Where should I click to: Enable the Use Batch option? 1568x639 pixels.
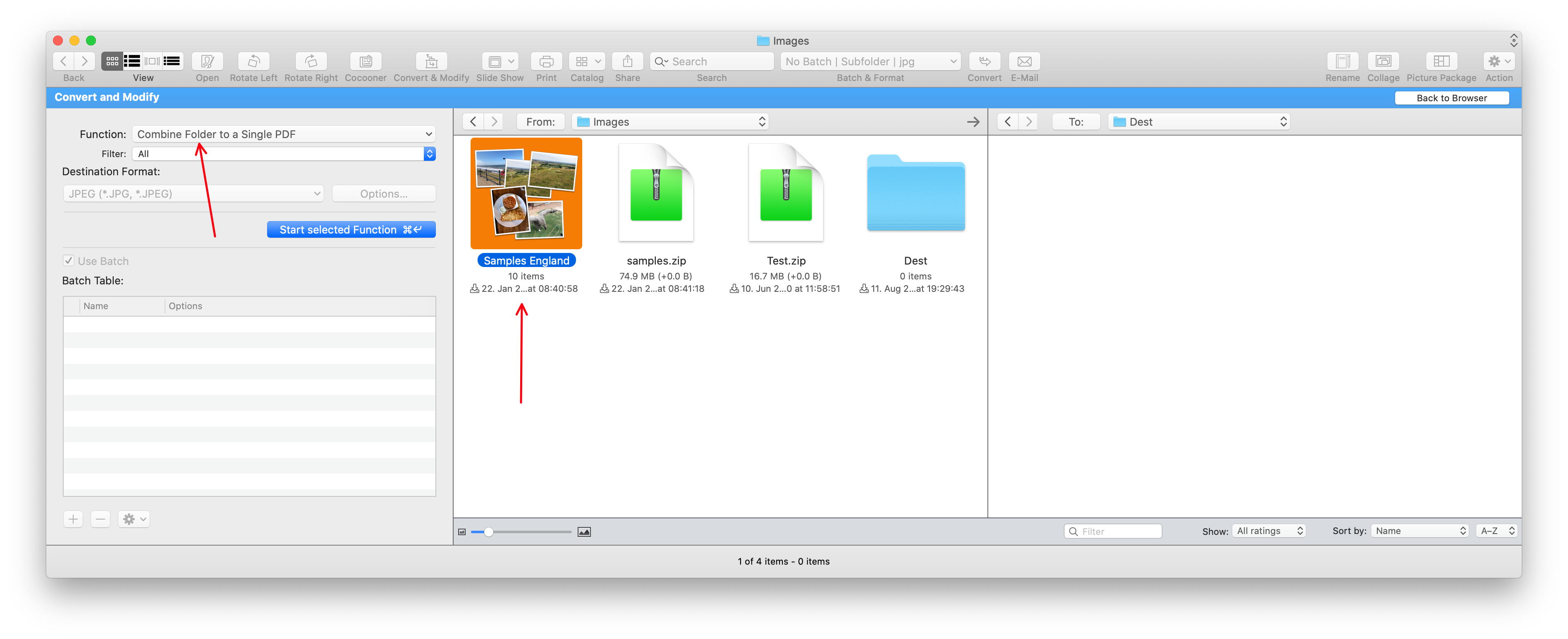[67, 260]
